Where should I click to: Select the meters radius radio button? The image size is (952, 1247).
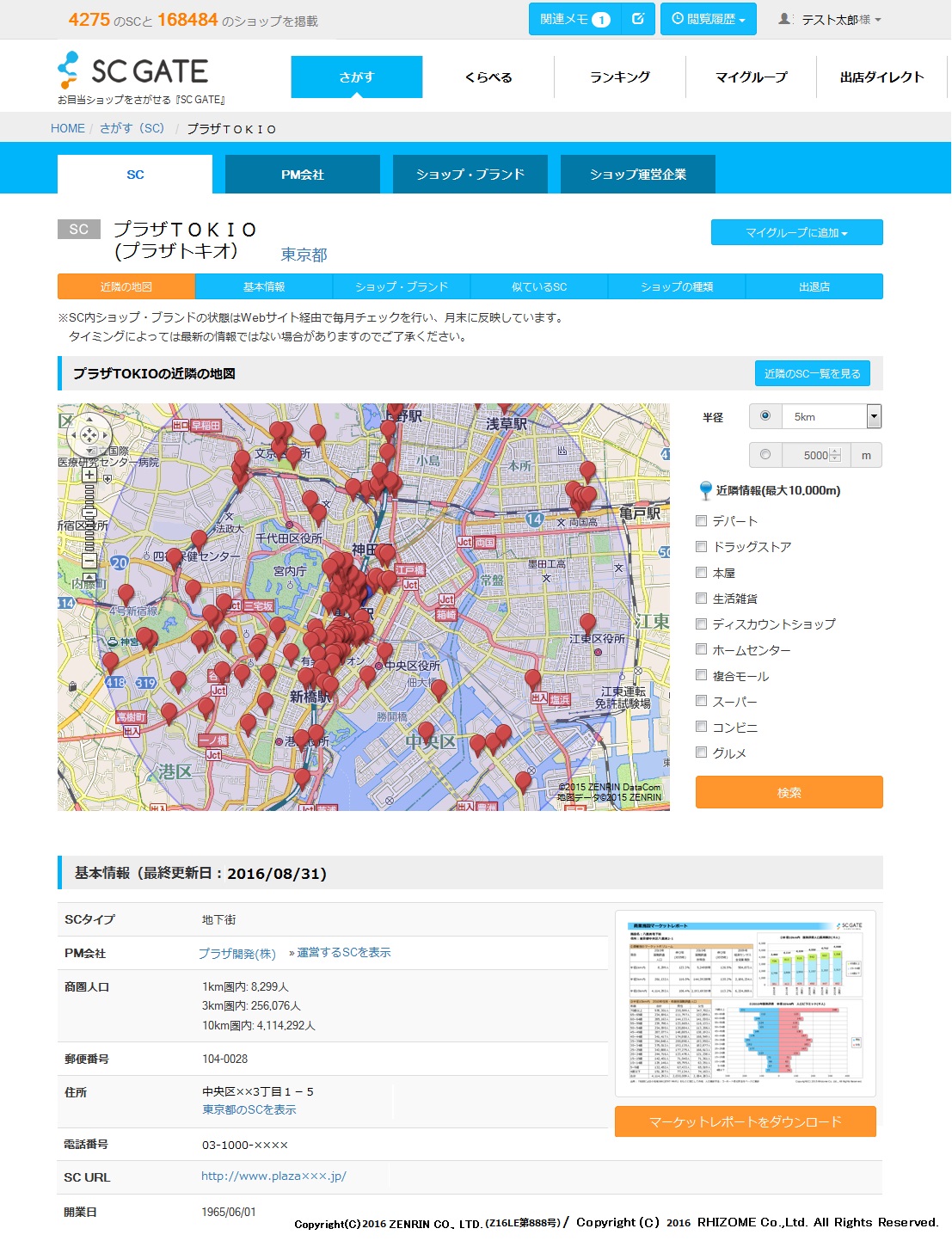tap(765, 454)
